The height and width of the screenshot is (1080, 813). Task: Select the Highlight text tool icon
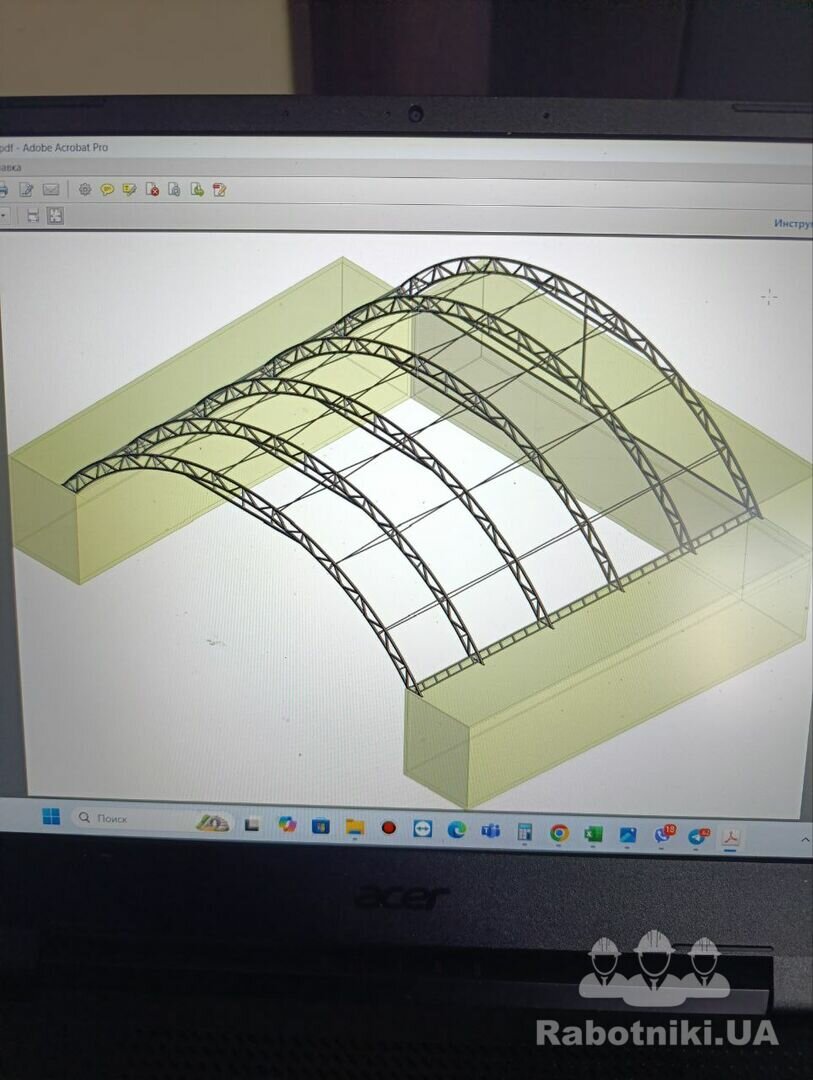129,189
